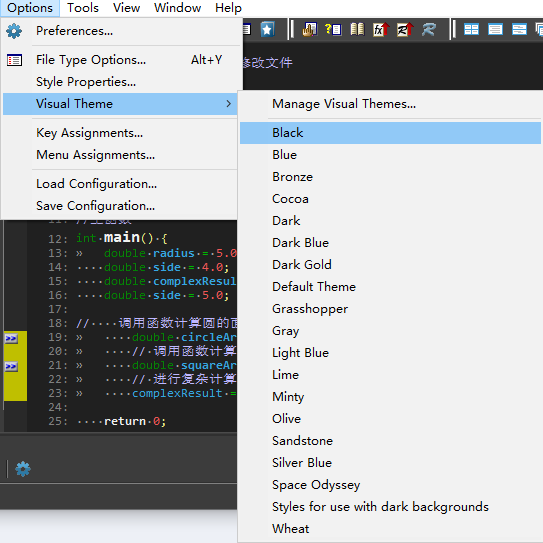Screen dimensions: 543x543
Task: Open the browse symbols book icon
Action: point(357,30)
